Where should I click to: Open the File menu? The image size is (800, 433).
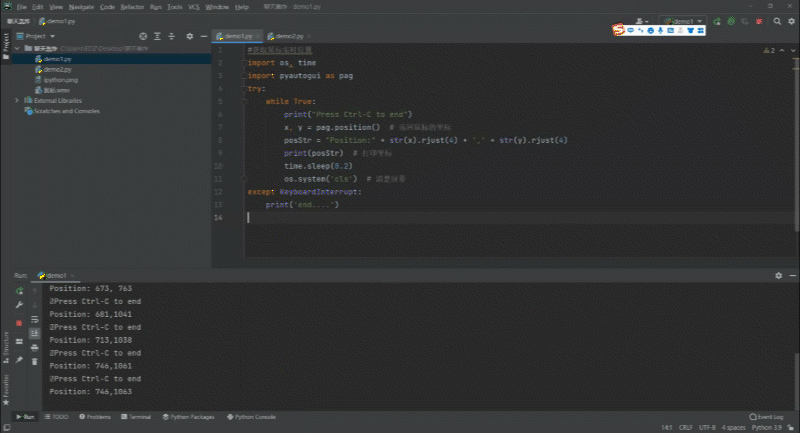coord(22,7)
